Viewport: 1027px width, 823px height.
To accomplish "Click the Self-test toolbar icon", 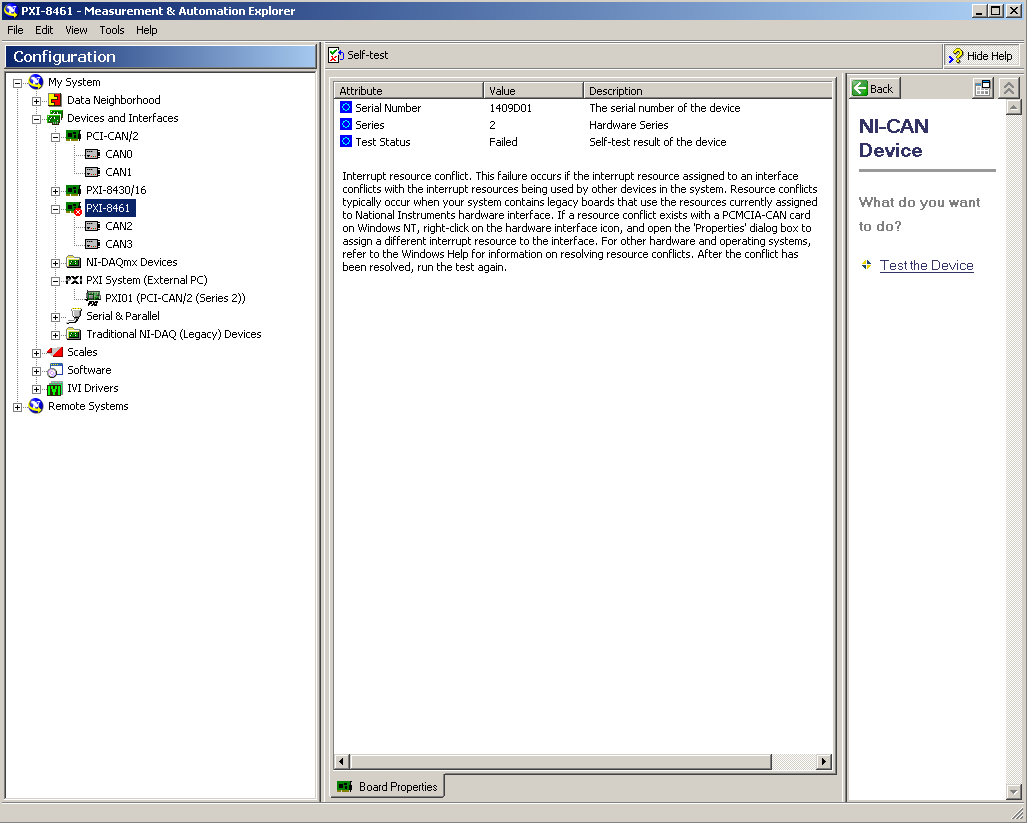I will tap(337, 55).
